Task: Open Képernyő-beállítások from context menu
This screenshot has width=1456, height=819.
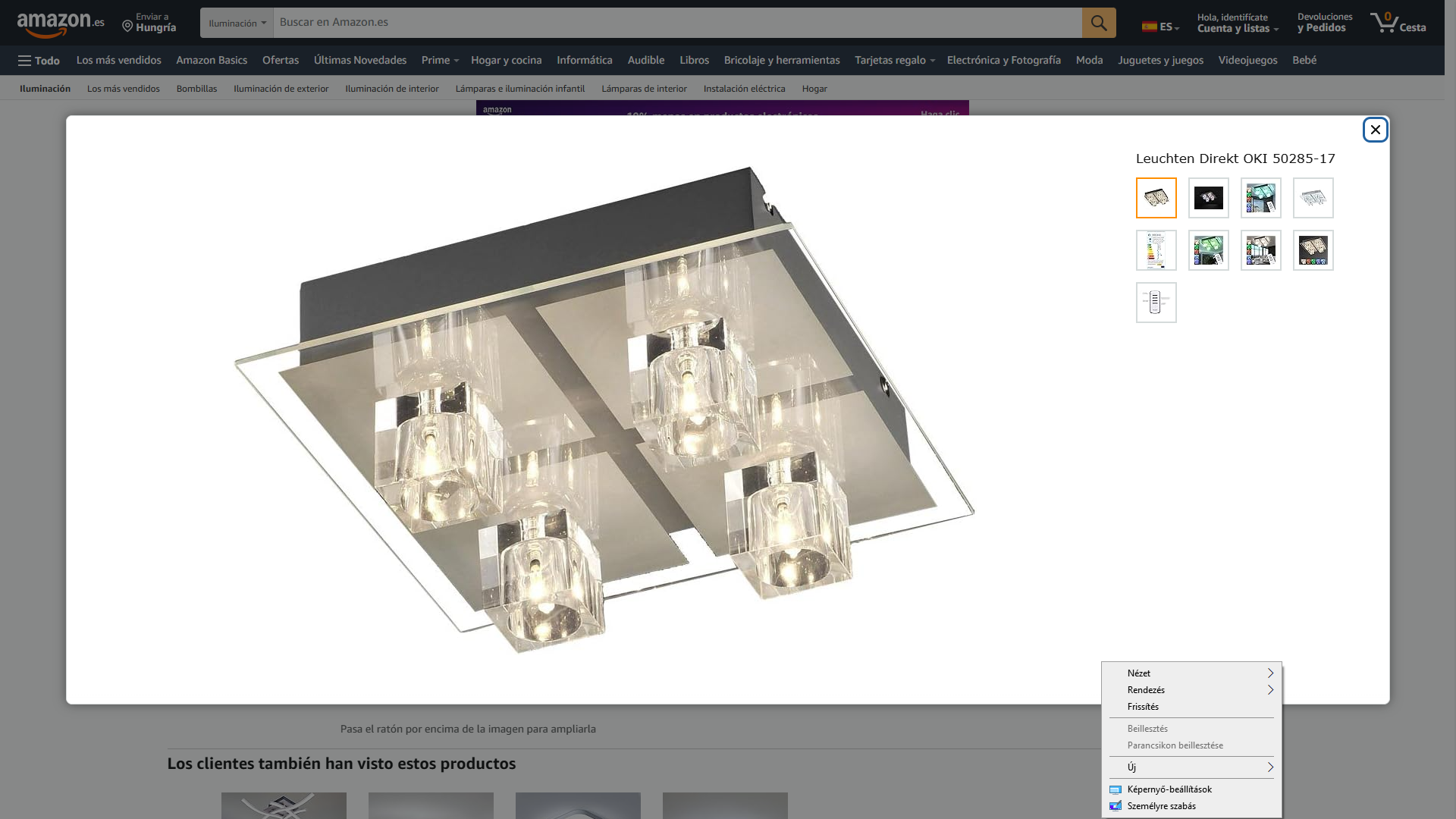Action: (1191, 789)
